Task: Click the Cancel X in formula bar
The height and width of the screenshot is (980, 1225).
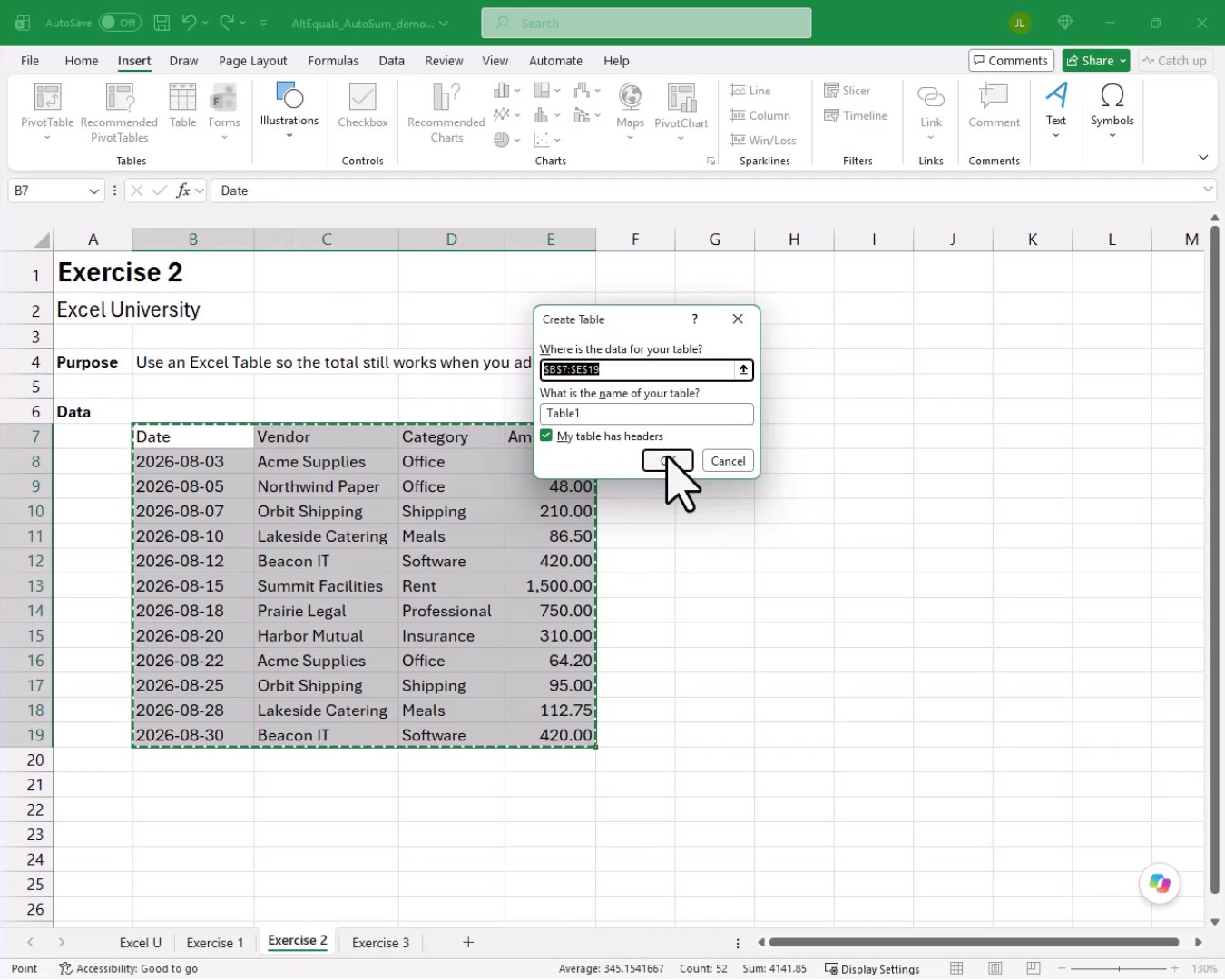Action: pos(137,191)
